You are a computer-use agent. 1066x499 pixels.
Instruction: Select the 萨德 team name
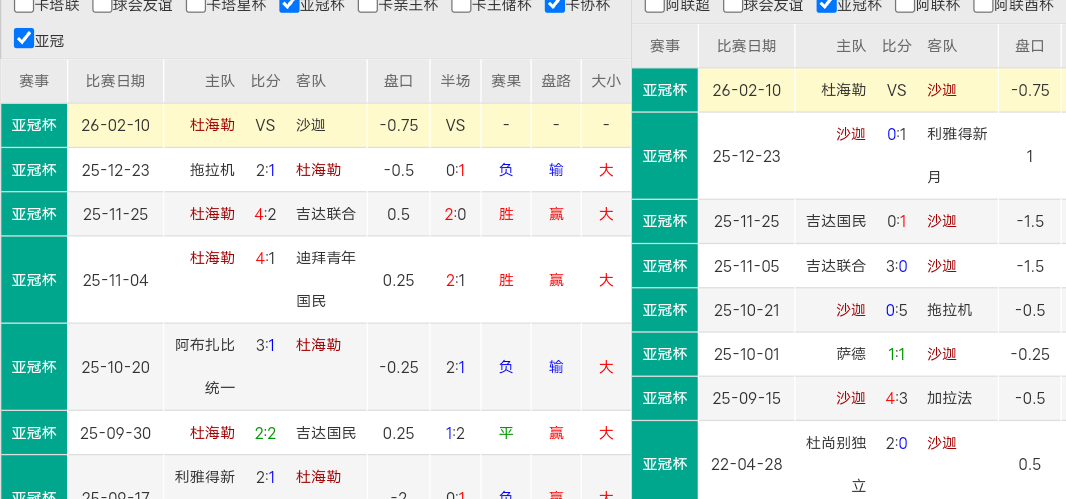coord(851,354)
